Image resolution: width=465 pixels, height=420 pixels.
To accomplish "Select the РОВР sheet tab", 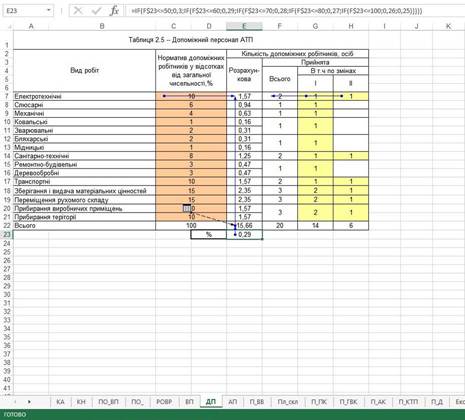I will pyautogui.click(x=164, y=402).
